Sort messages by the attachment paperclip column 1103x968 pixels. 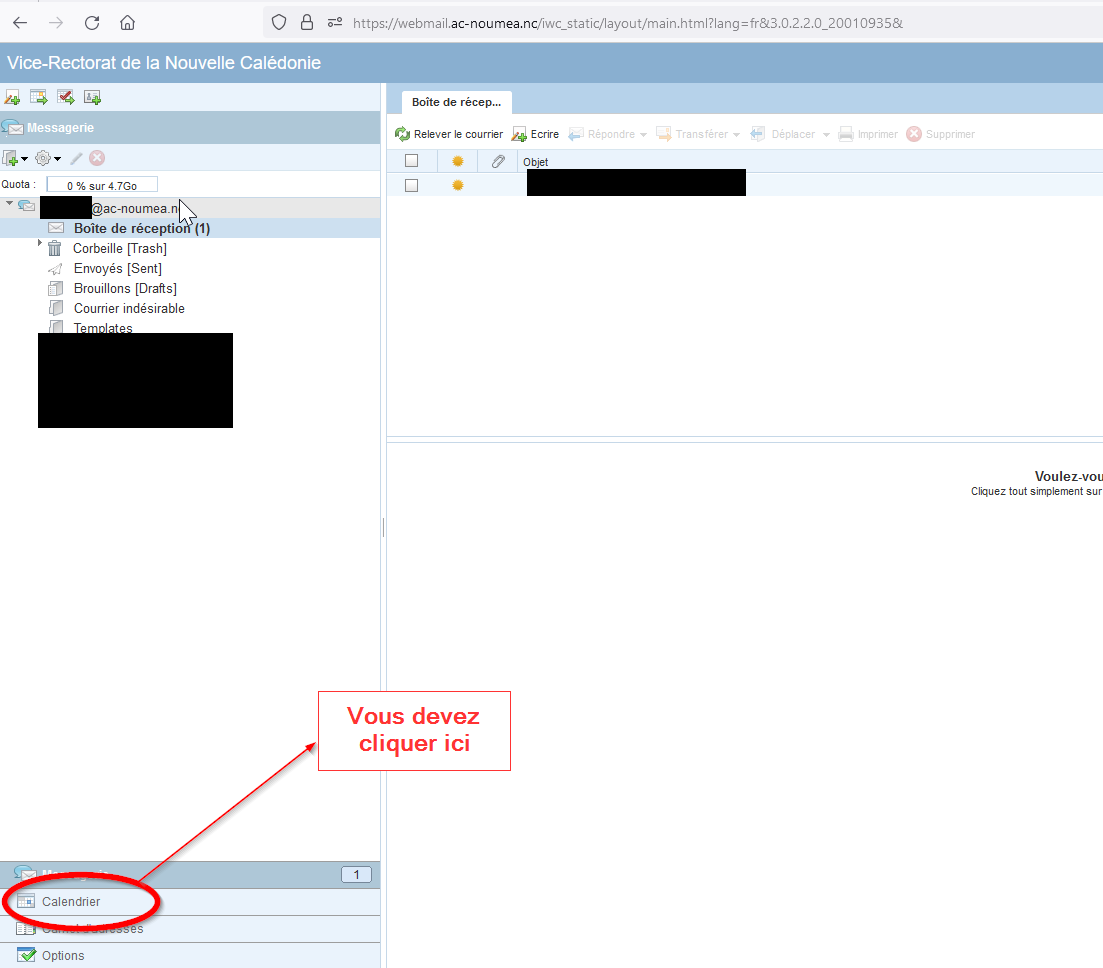coord(497,161)
